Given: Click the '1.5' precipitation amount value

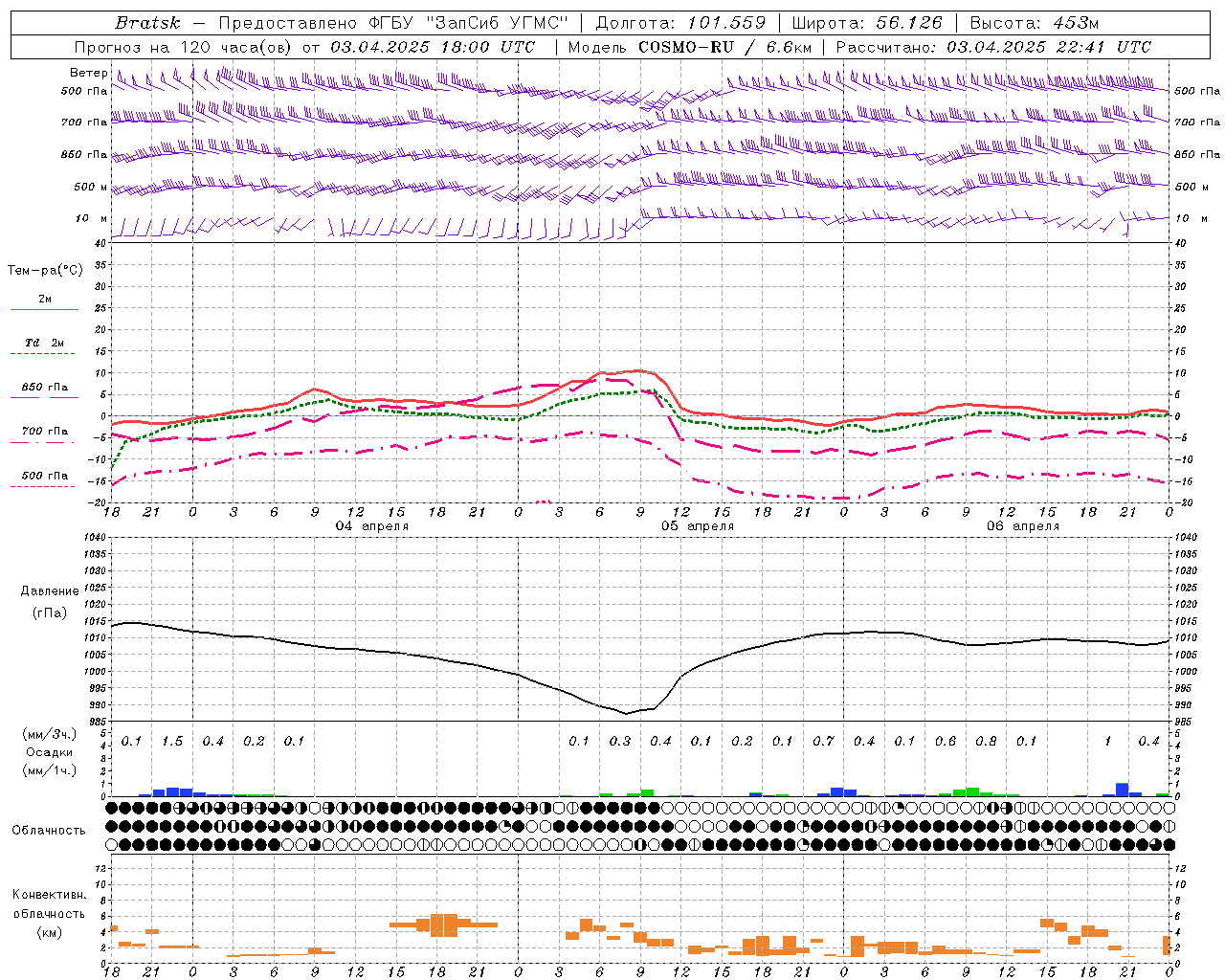Looking at the screenshot, I should pyautogui.click(x=172, y=742).
